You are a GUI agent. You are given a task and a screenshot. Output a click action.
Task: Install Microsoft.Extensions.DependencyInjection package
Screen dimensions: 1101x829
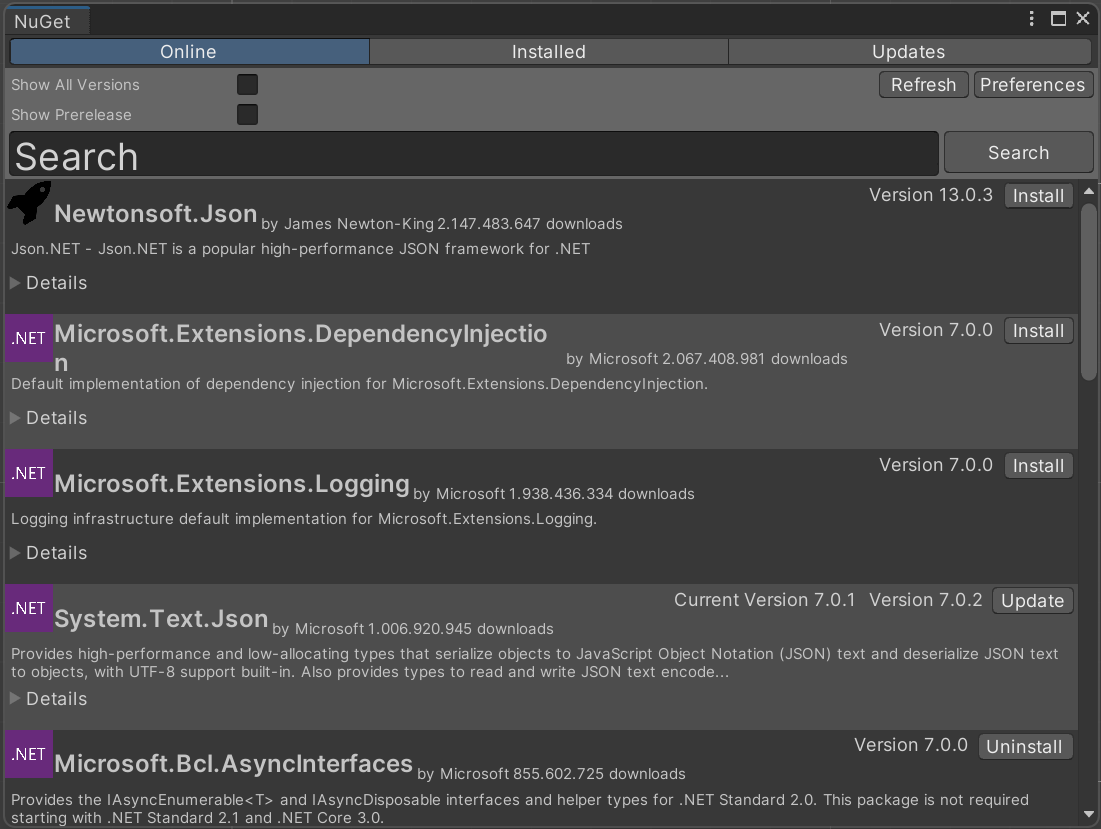point(1038,331)
